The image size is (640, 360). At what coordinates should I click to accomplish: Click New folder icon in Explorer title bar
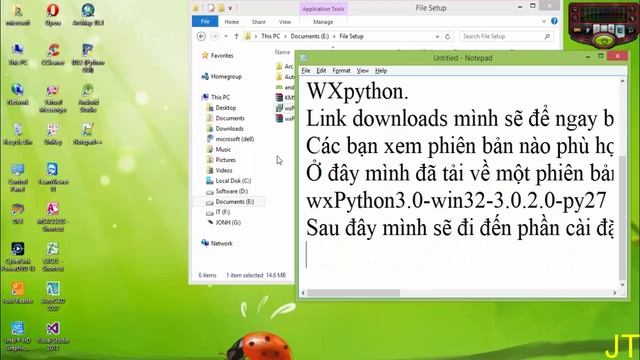221,8
